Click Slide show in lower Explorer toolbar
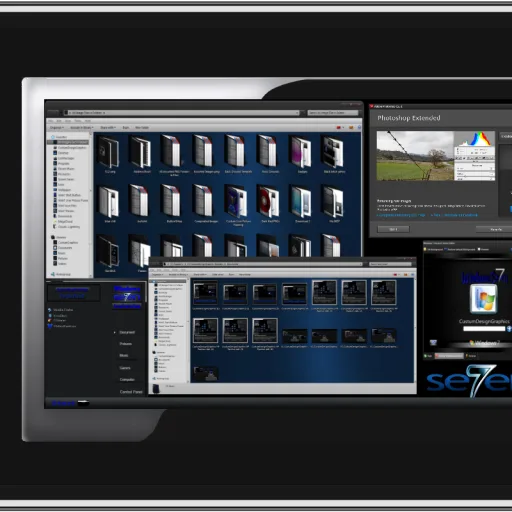This screenshot has height=512, width=512. pyautogui.click(x=218, y=274)
